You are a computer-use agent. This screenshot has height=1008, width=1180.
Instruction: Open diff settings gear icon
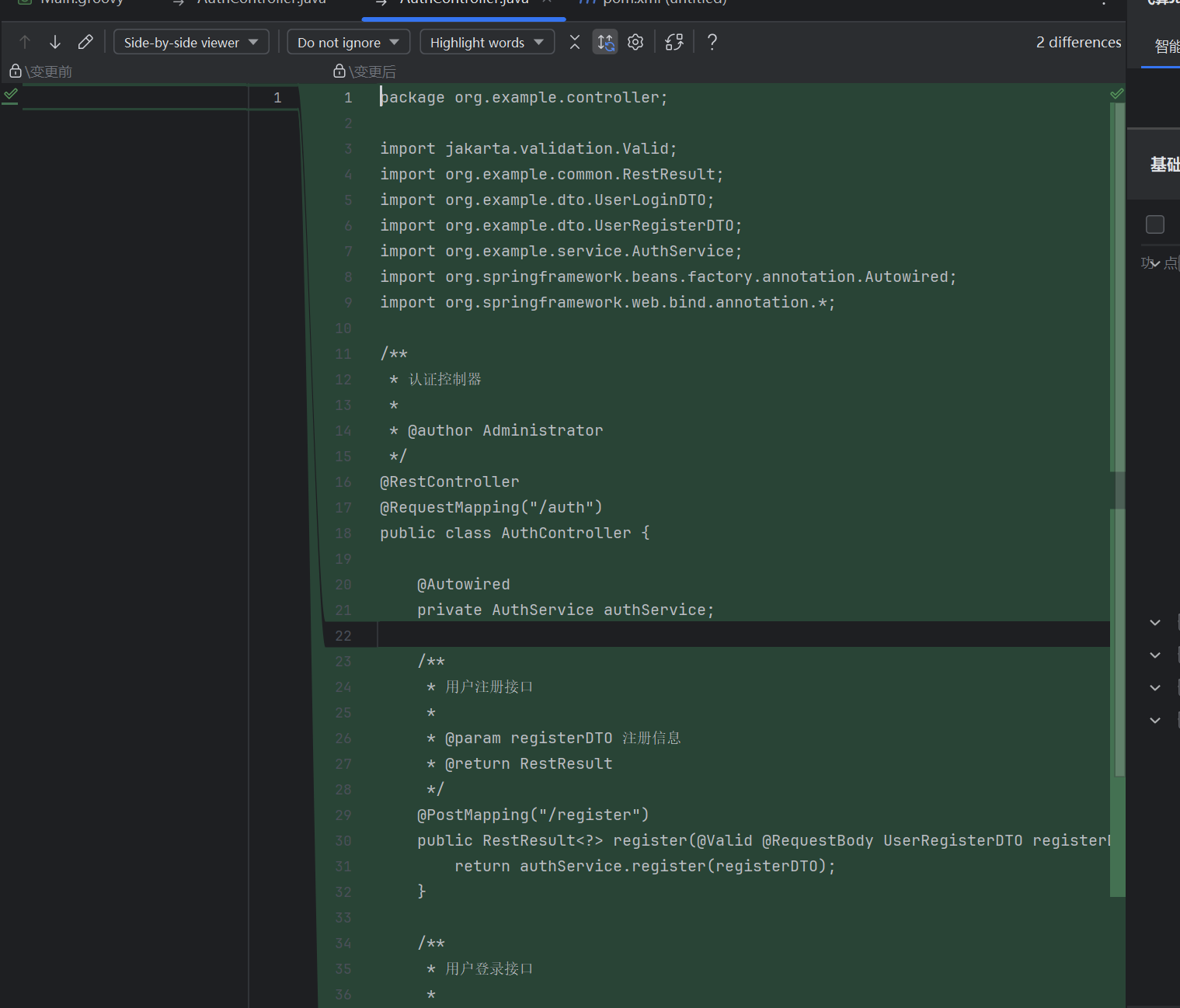(635, 42)
